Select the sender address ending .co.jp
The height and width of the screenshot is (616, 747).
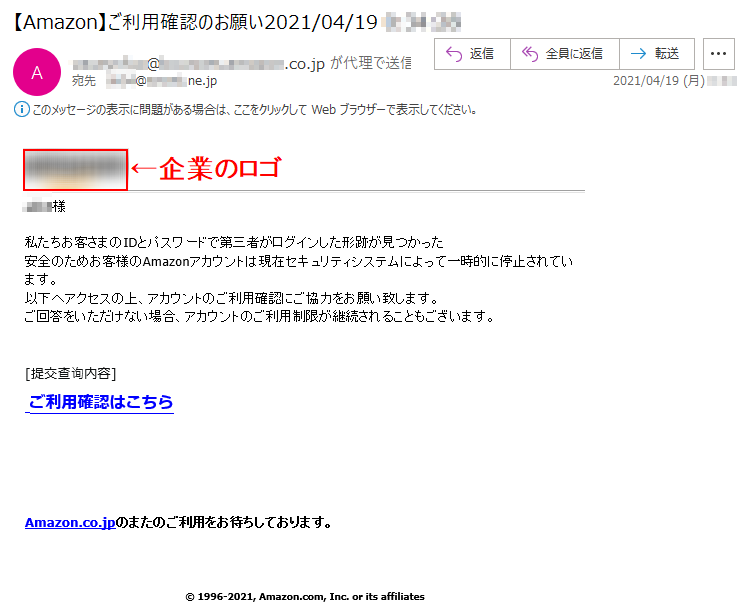[198, 63]
